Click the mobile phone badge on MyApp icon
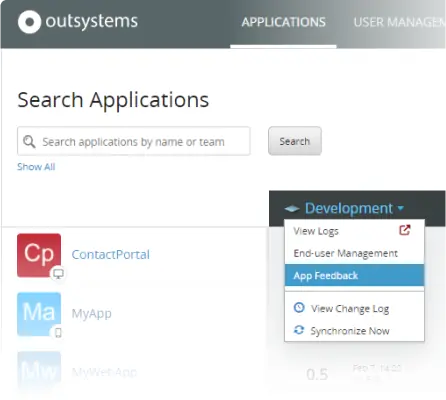The height and width of the screenshot is (400, 446). click(x=58, y=332)
